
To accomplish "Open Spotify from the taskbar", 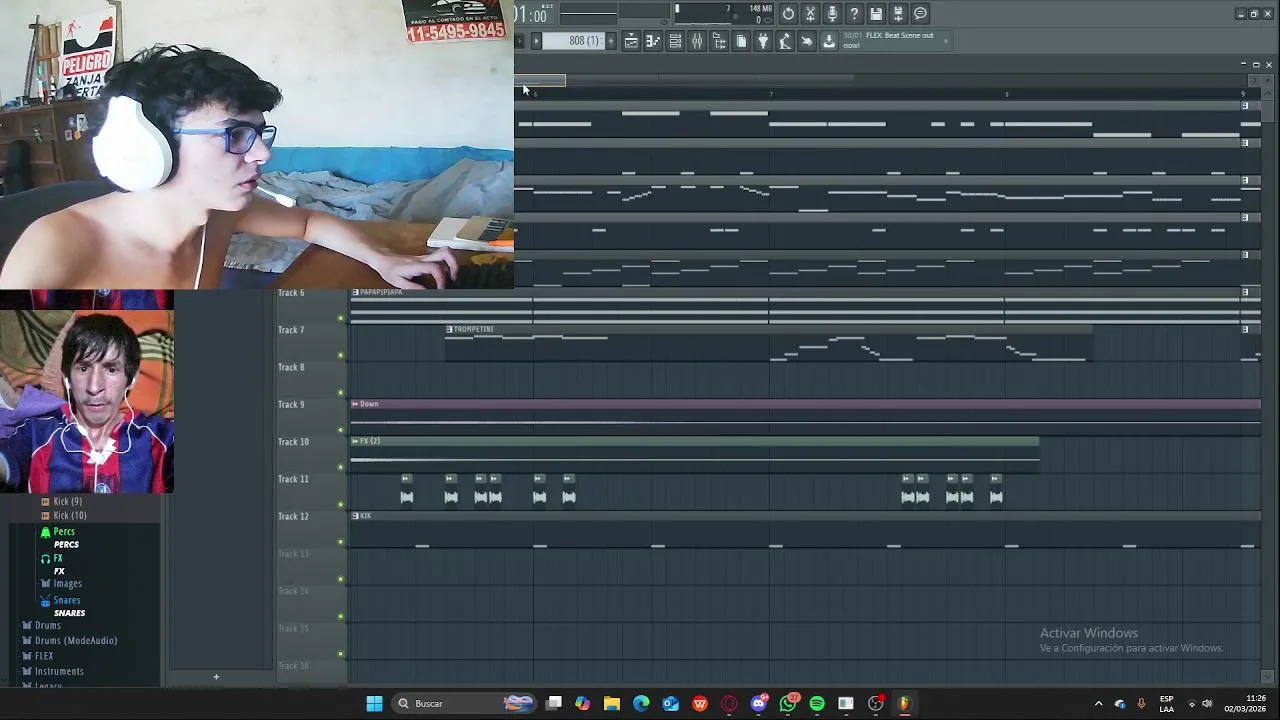I will tap(817, 704).
